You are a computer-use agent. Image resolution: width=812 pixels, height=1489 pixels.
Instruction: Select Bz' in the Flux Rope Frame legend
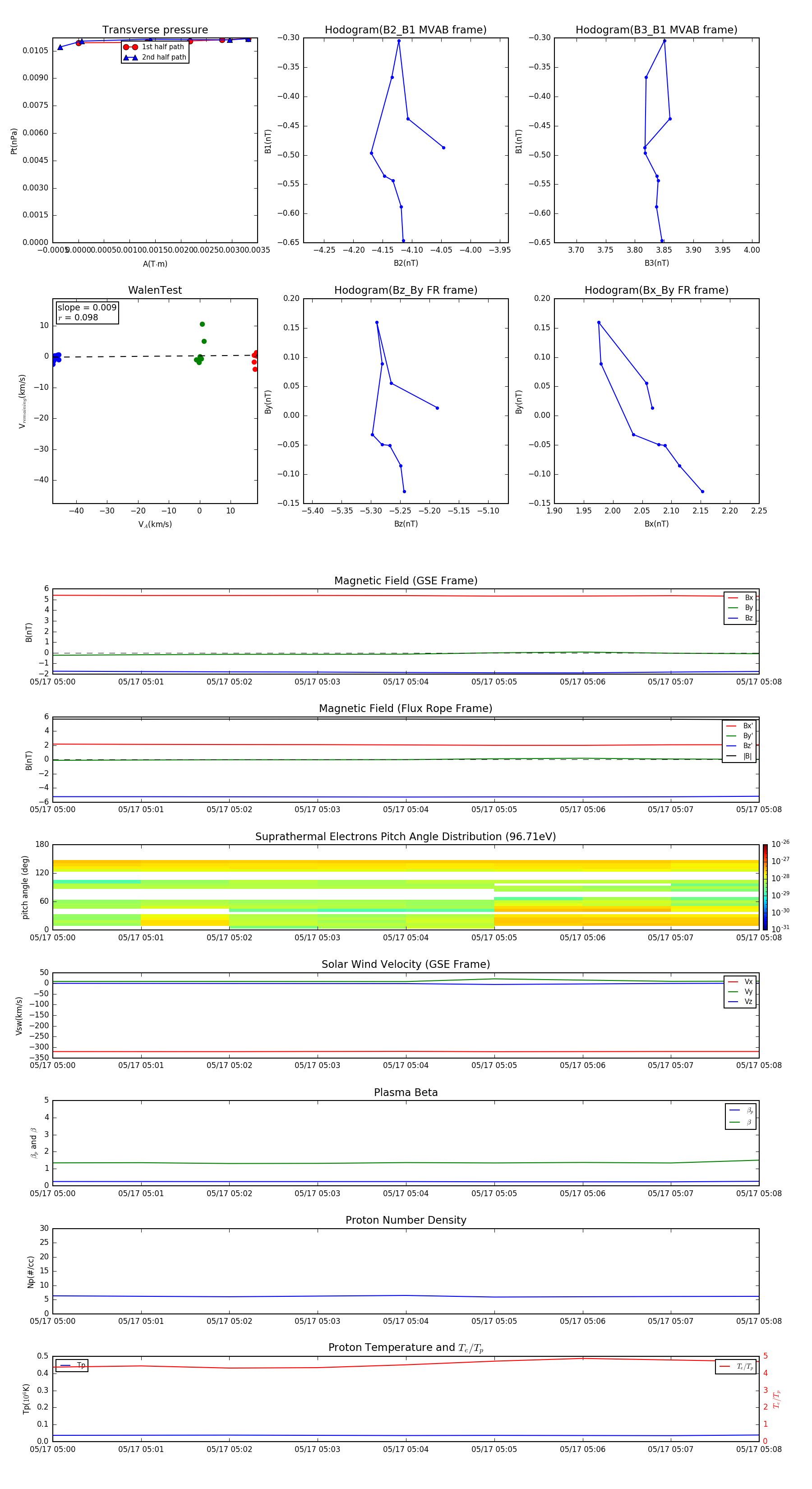click(739, 746)
